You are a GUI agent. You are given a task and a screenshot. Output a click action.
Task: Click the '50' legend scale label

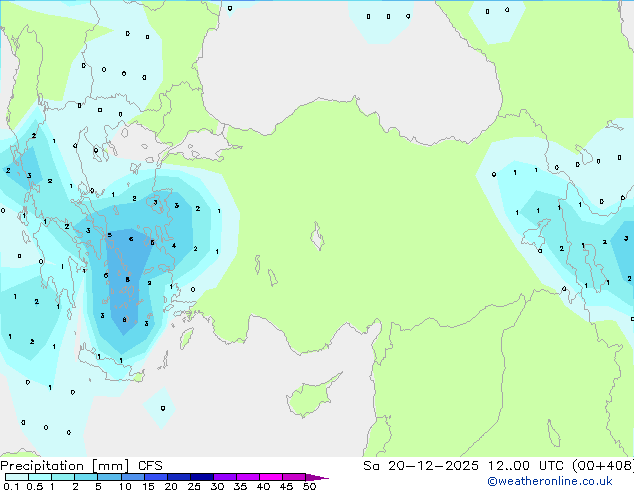(309, 486)
